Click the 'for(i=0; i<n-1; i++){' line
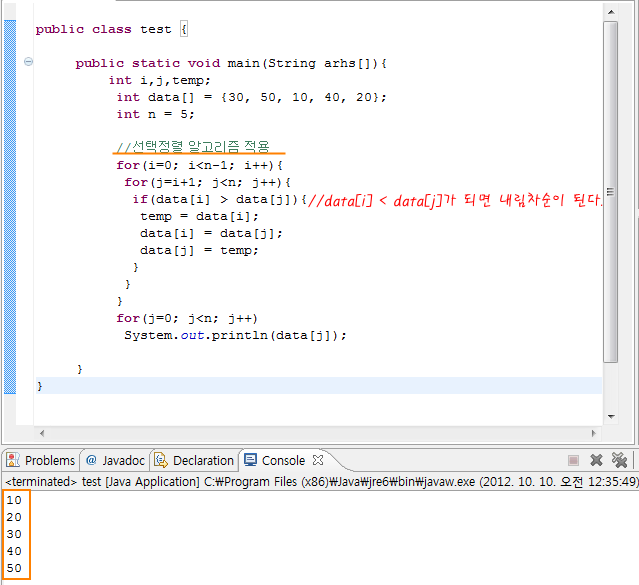The image size is (639, 585). point(199,165)
